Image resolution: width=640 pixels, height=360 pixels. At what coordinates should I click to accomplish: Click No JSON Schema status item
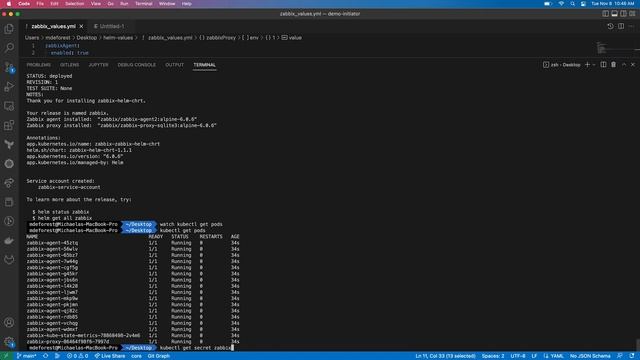pyautogui.click(x=590, y=356)
